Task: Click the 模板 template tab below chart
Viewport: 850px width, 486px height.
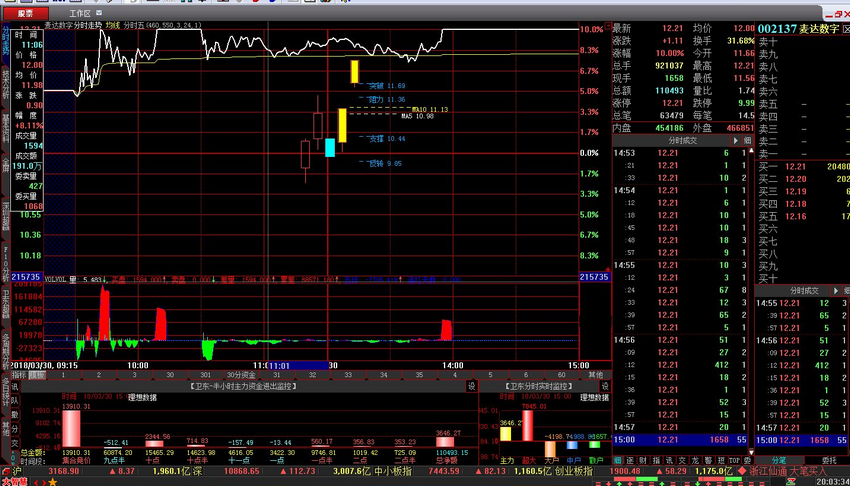Action: pos(37,375)
